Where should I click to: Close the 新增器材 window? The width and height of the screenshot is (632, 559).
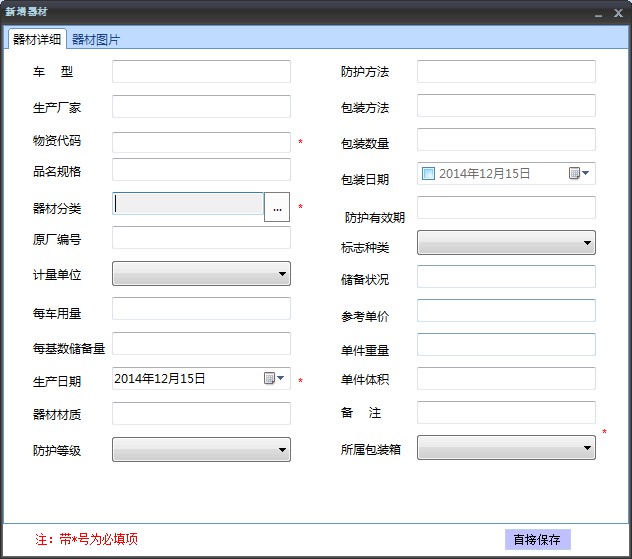[617, 12]
